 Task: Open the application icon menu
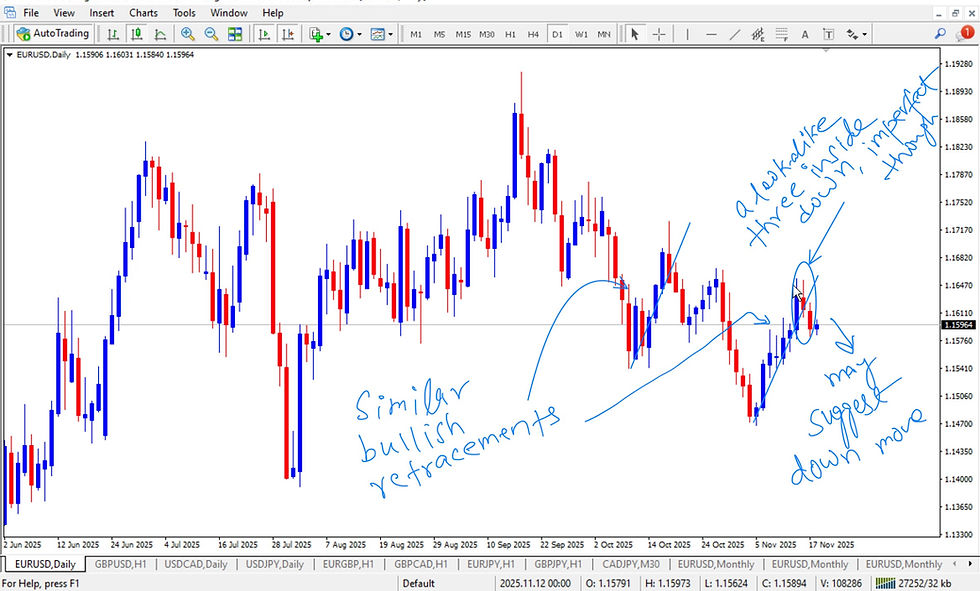tap(9, 12)
